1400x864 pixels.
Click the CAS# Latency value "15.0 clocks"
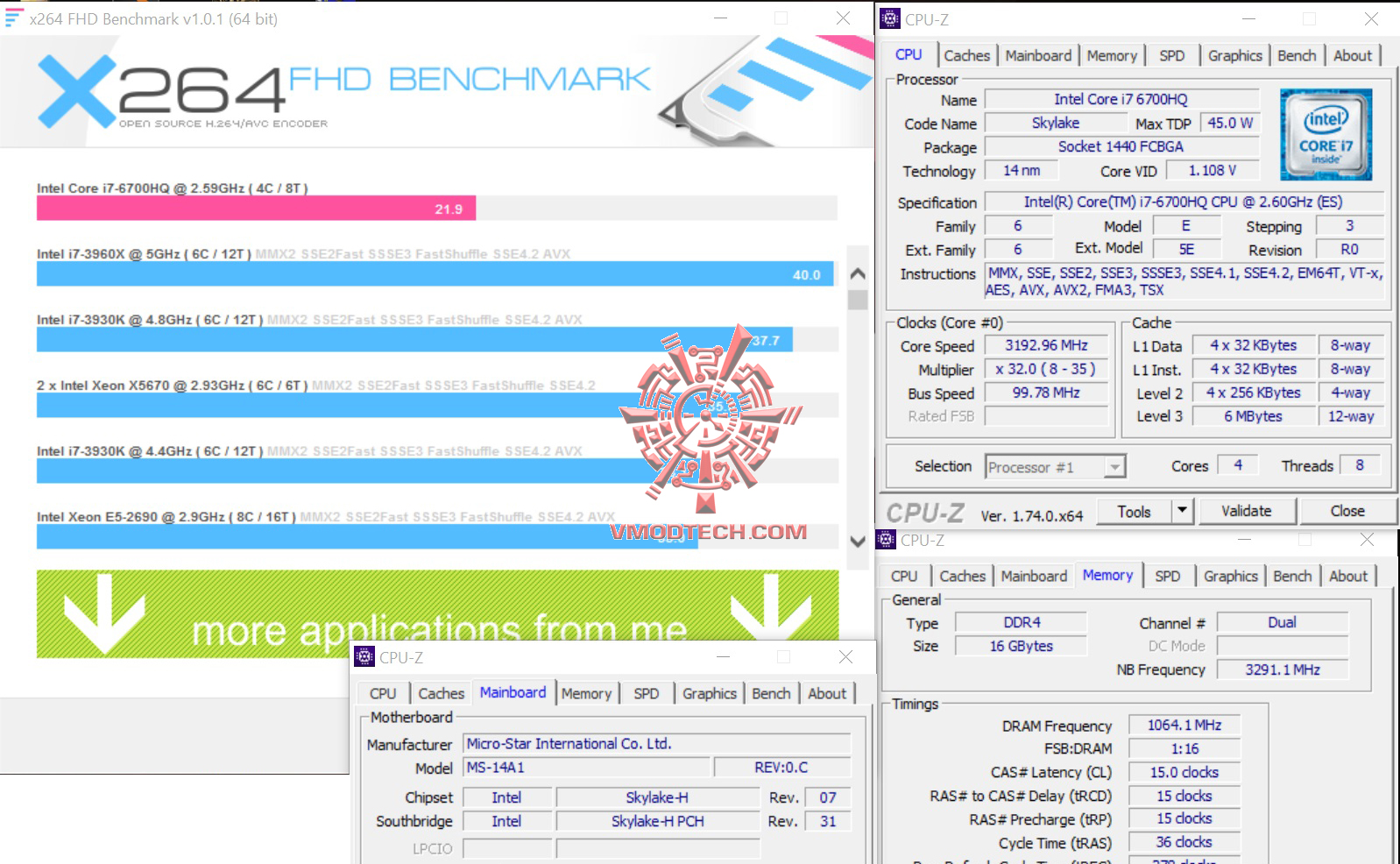pyautogui.click(x=1184, y=773)
